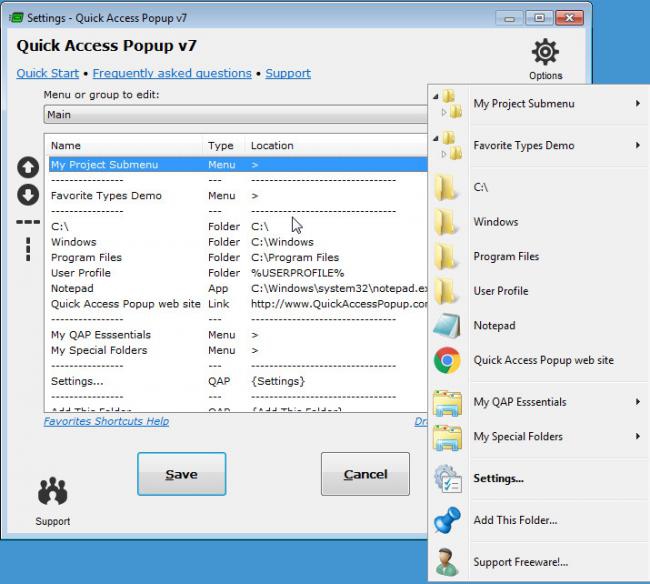Add a column break with the vertical dots icon
Image resolution: width=650 pixels, height=584 pixels.
[28, 249]
